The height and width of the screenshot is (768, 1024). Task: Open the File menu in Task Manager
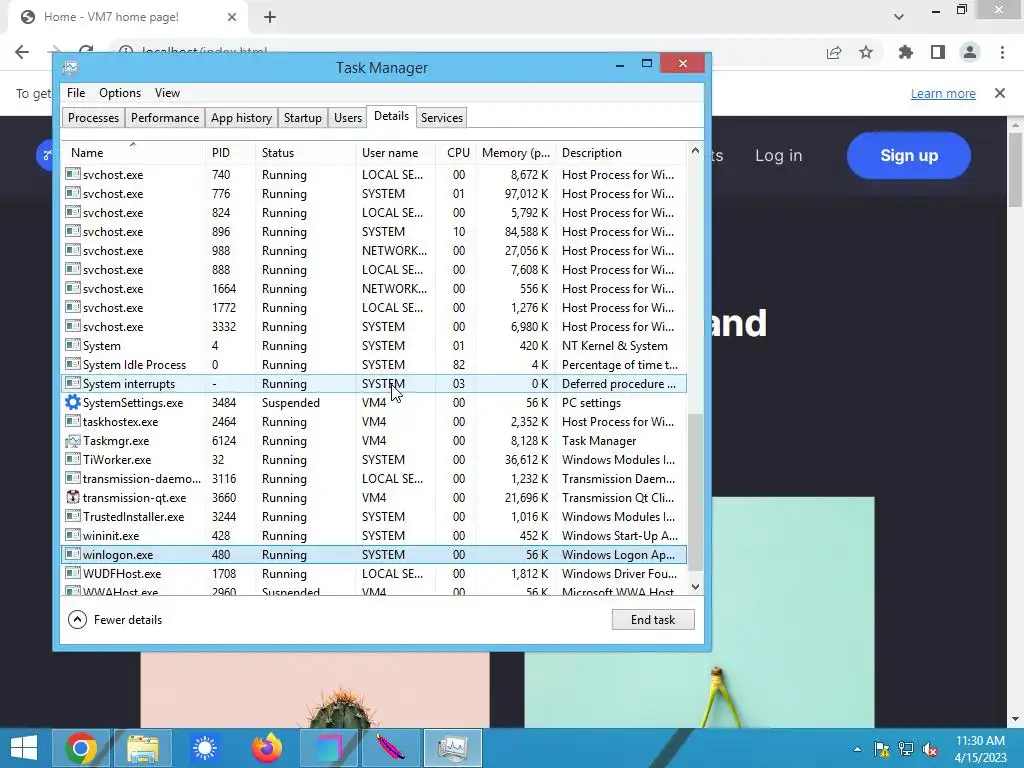click(x=76, y=93)
